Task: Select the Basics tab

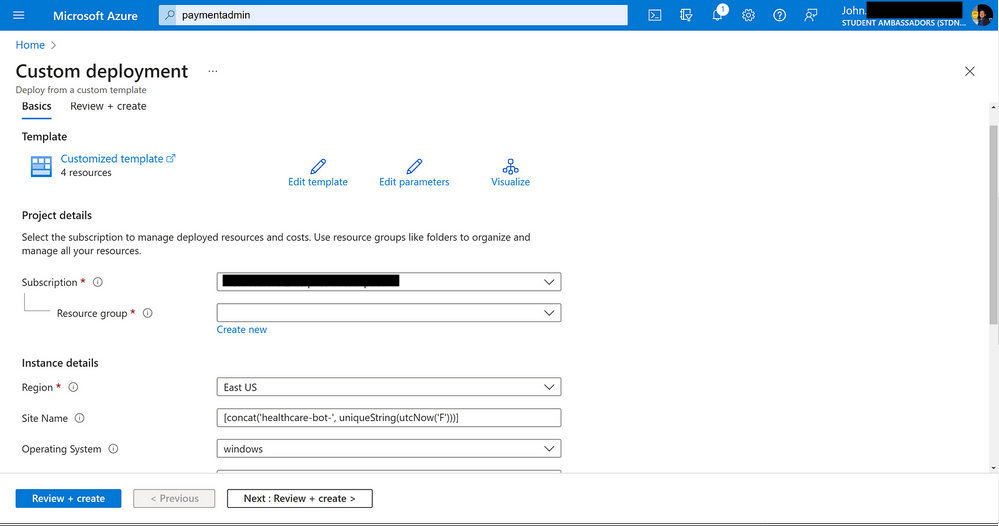Action: [x=37, y=106]
